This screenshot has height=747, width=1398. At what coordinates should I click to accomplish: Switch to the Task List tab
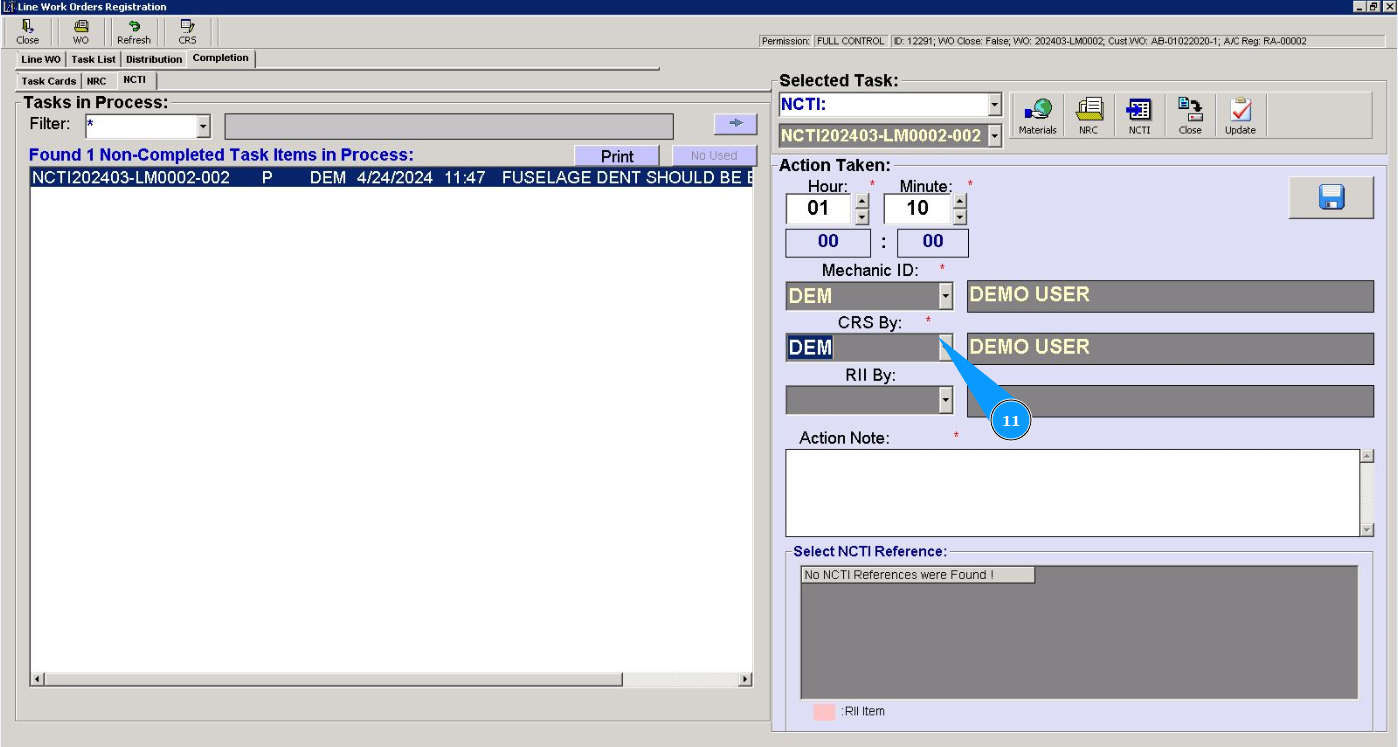pos(93,59)
